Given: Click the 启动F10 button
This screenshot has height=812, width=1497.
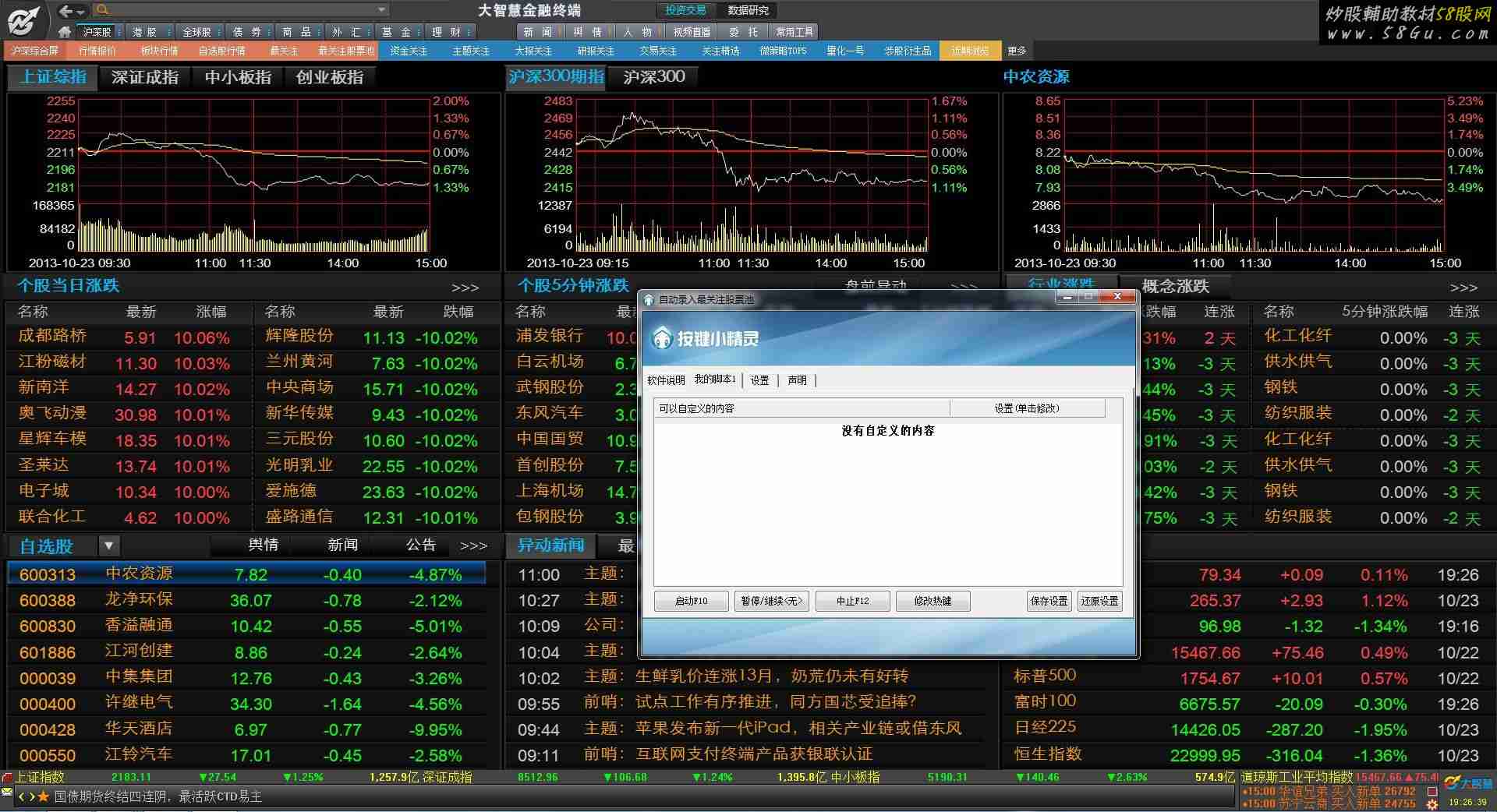Looking at the screenshot, I should 692,601.
